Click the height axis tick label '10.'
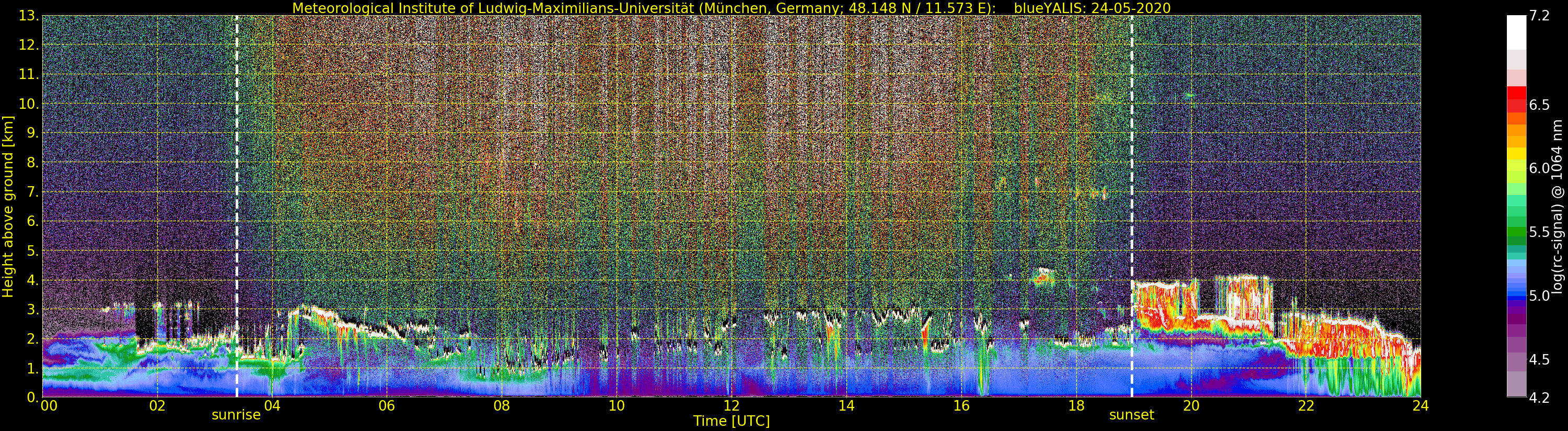 point(29,104)
